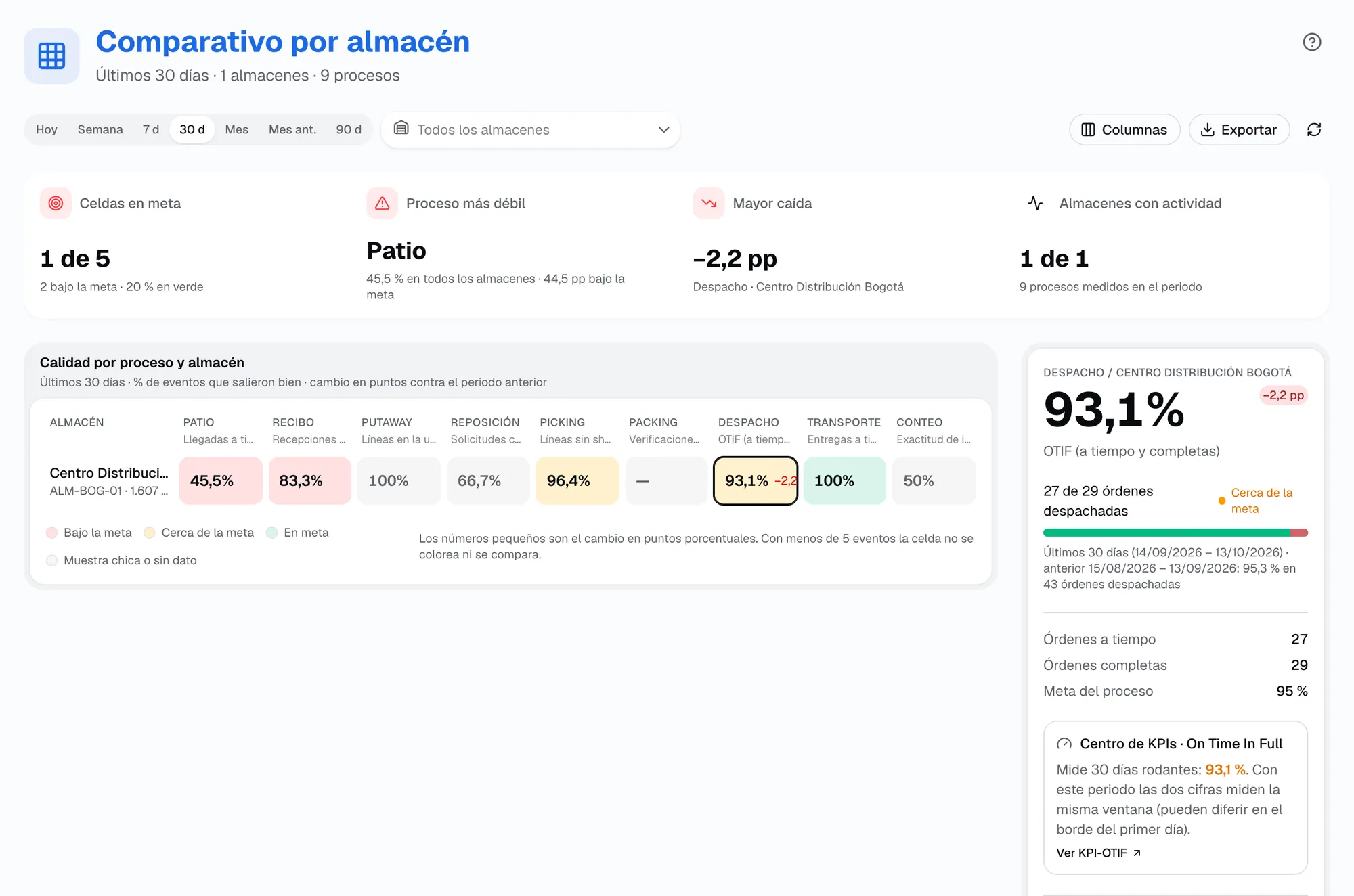The image size is (1354, 896).
Task: Click the Bajo la meta legend swatch
Action: (x=51, y=533)
